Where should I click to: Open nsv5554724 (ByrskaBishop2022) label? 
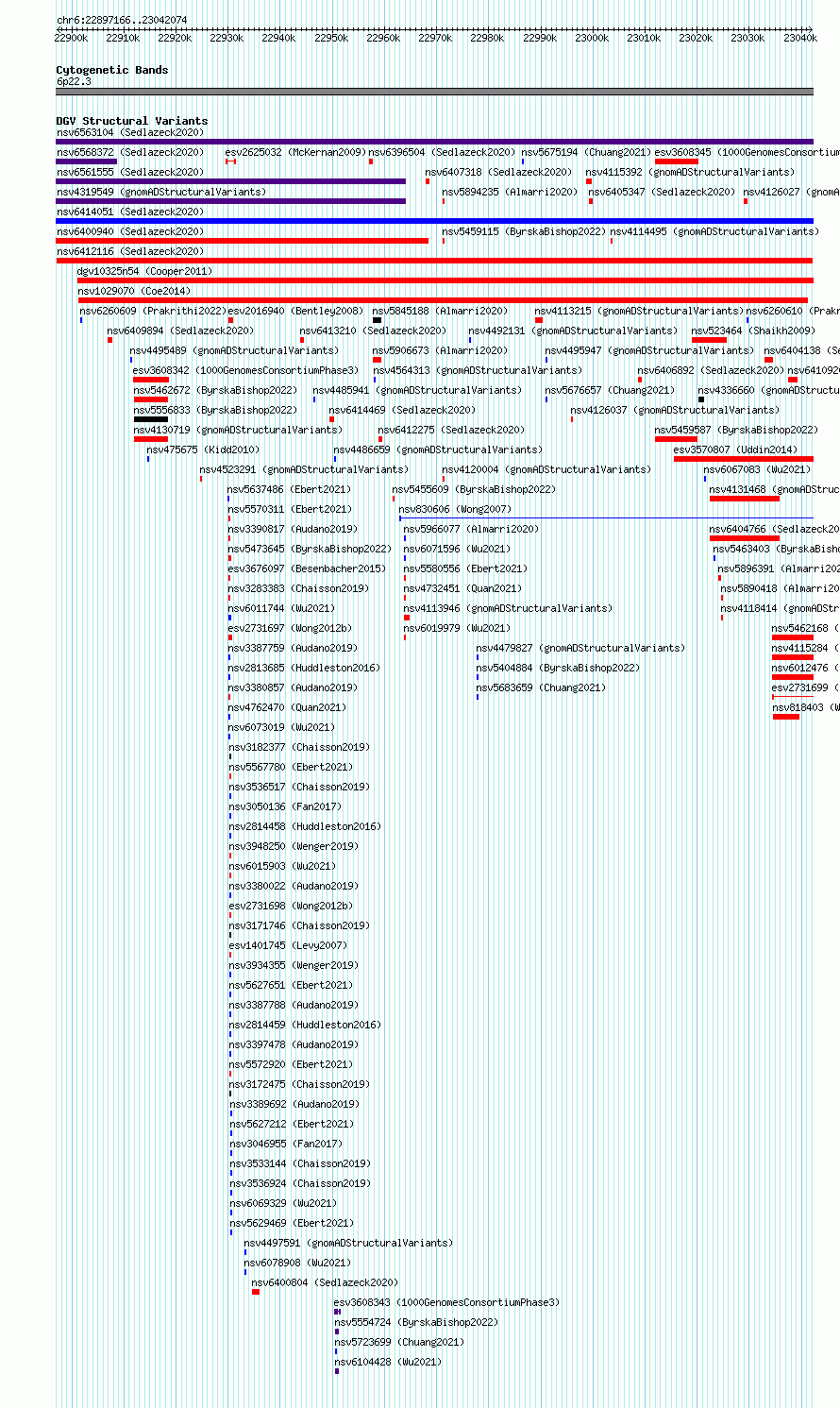tap(416, 1322)
